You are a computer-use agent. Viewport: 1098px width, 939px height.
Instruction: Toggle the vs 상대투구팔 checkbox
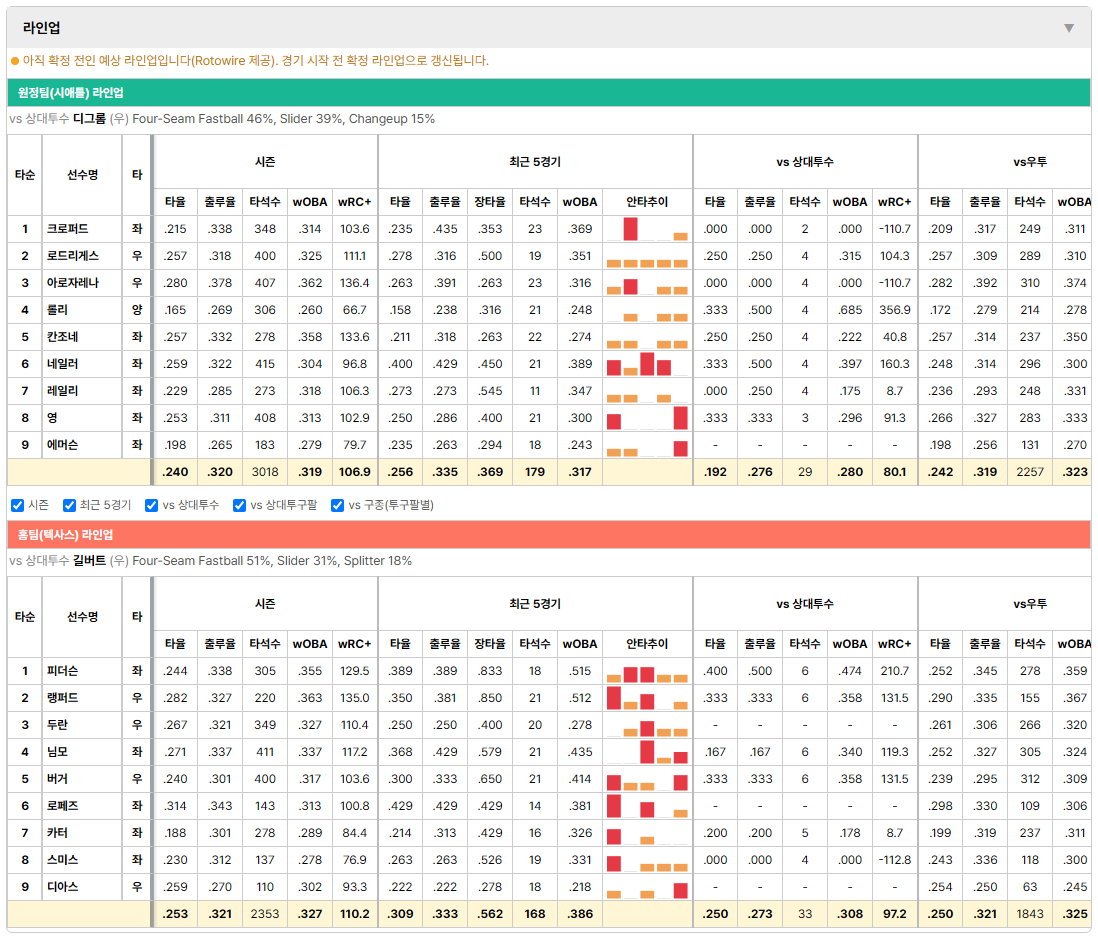[239, 505]
